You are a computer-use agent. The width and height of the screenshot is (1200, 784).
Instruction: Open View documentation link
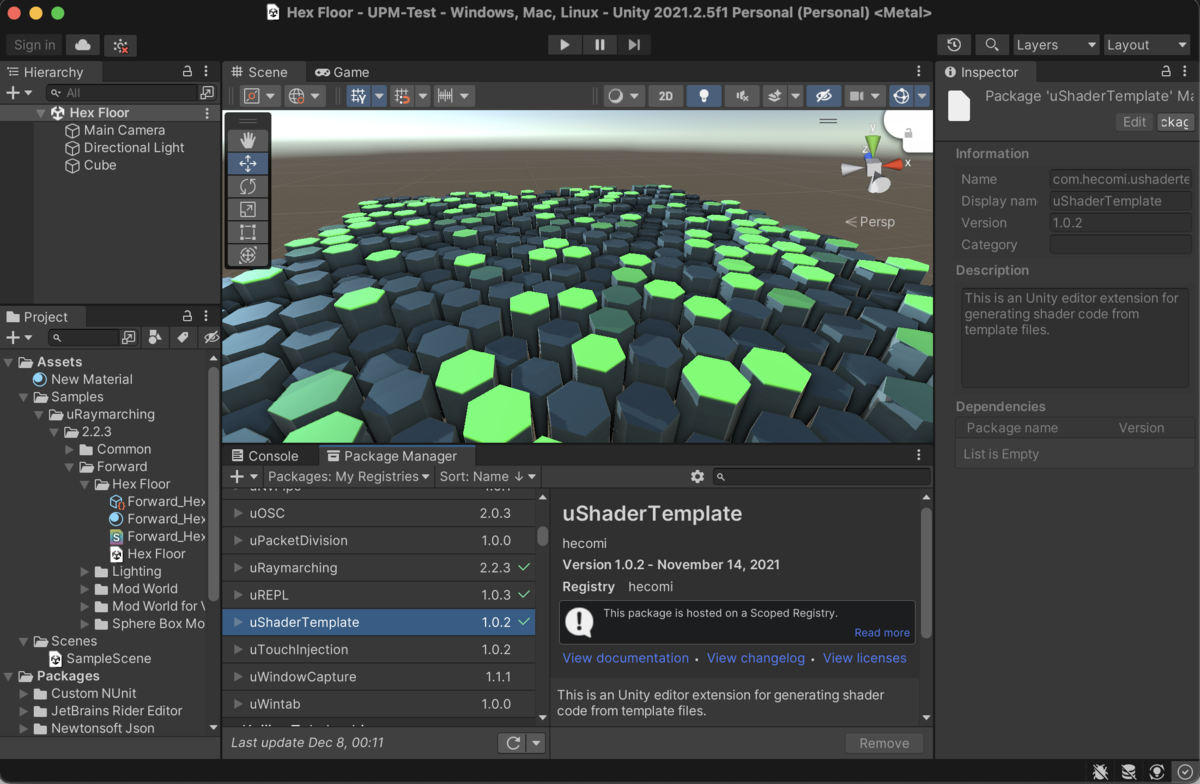coord(625,658)
